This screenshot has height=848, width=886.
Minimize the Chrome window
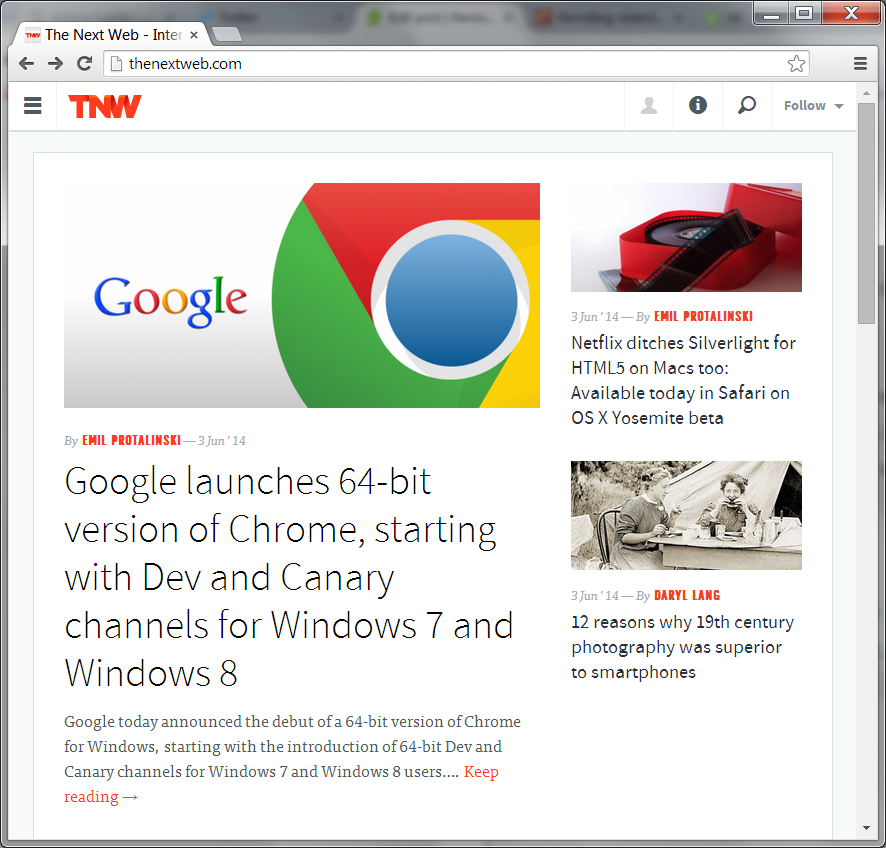coord(771,14)
